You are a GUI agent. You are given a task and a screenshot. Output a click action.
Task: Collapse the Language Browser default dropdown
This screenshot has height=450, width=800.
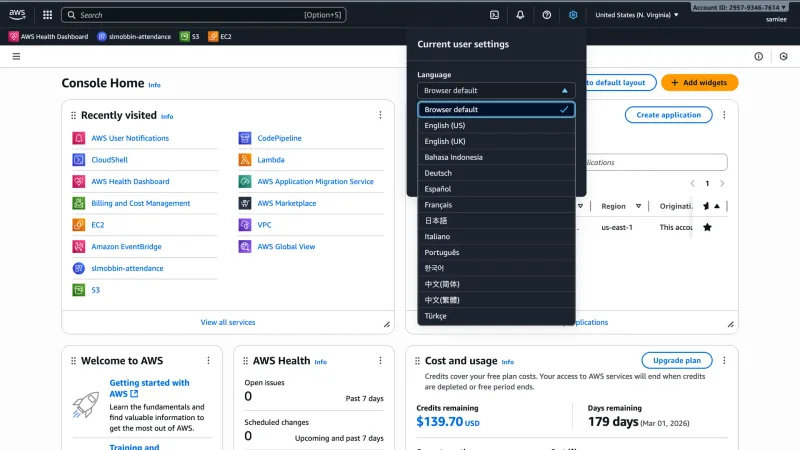[496, 90]
